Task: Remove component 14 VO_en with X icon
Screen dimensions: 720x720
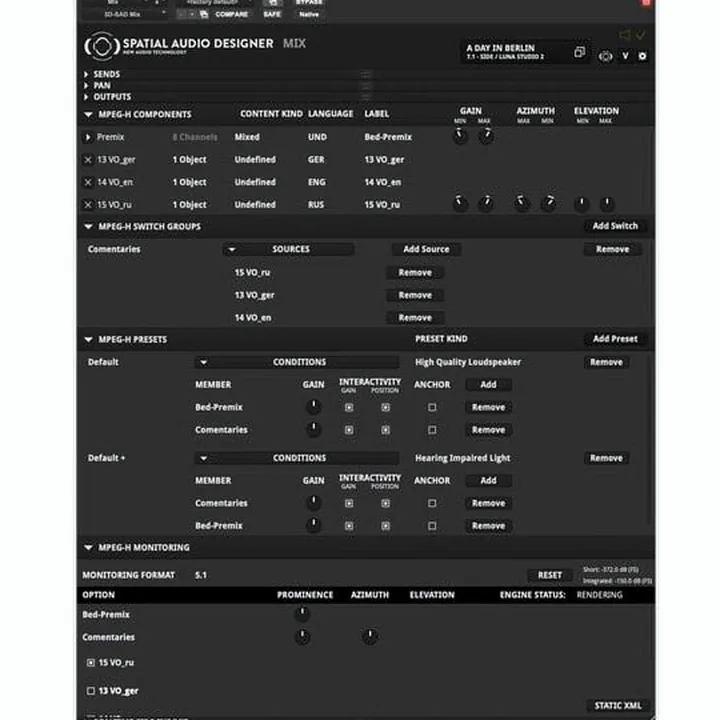Action: [88, 182]
